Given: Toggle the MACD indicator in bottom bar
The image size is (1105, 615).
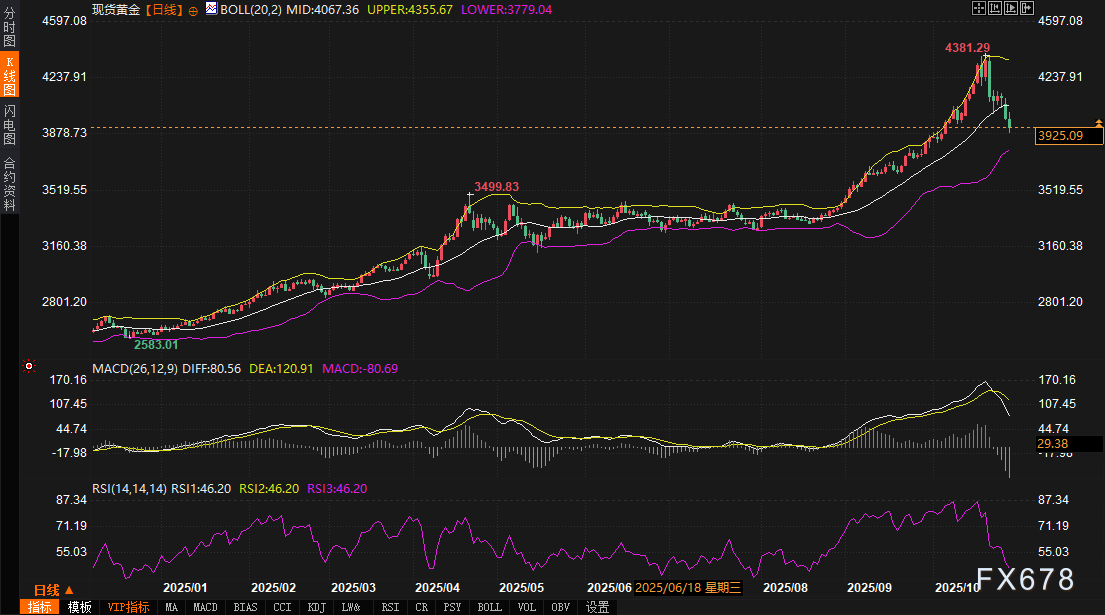Looking at the screenshot, I should (205, 607).
